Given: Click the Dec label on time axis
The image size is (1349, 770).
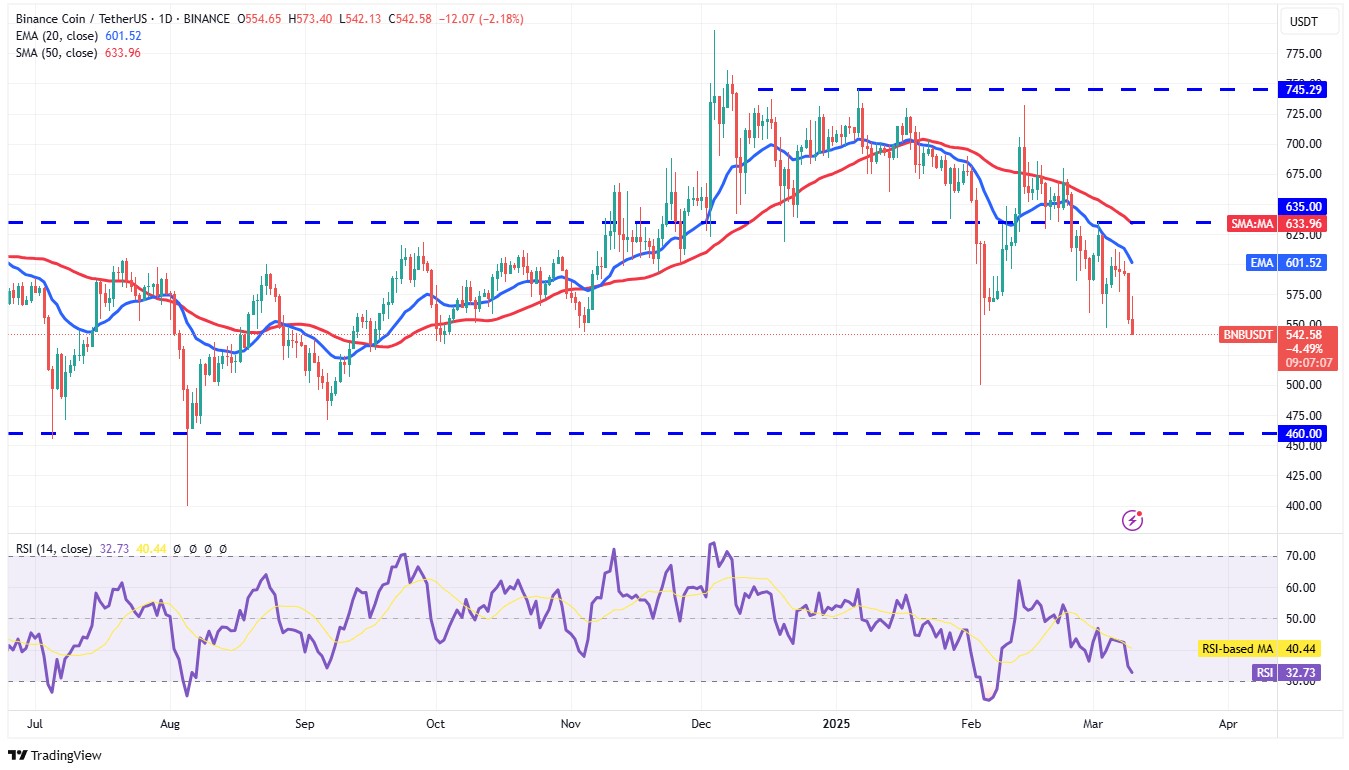Looking at the screenshot, I should [701, 722].
